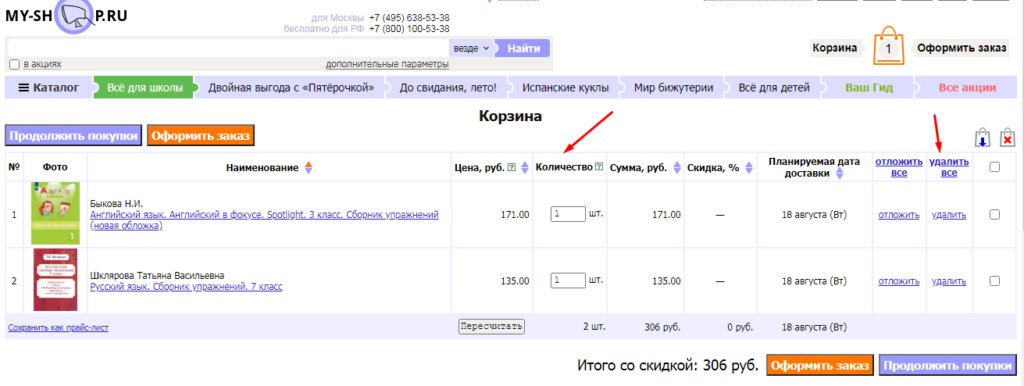Open the shopping bag cart icon
Image resolution: width=1024 pixels, height=386 pixels.
888,46
